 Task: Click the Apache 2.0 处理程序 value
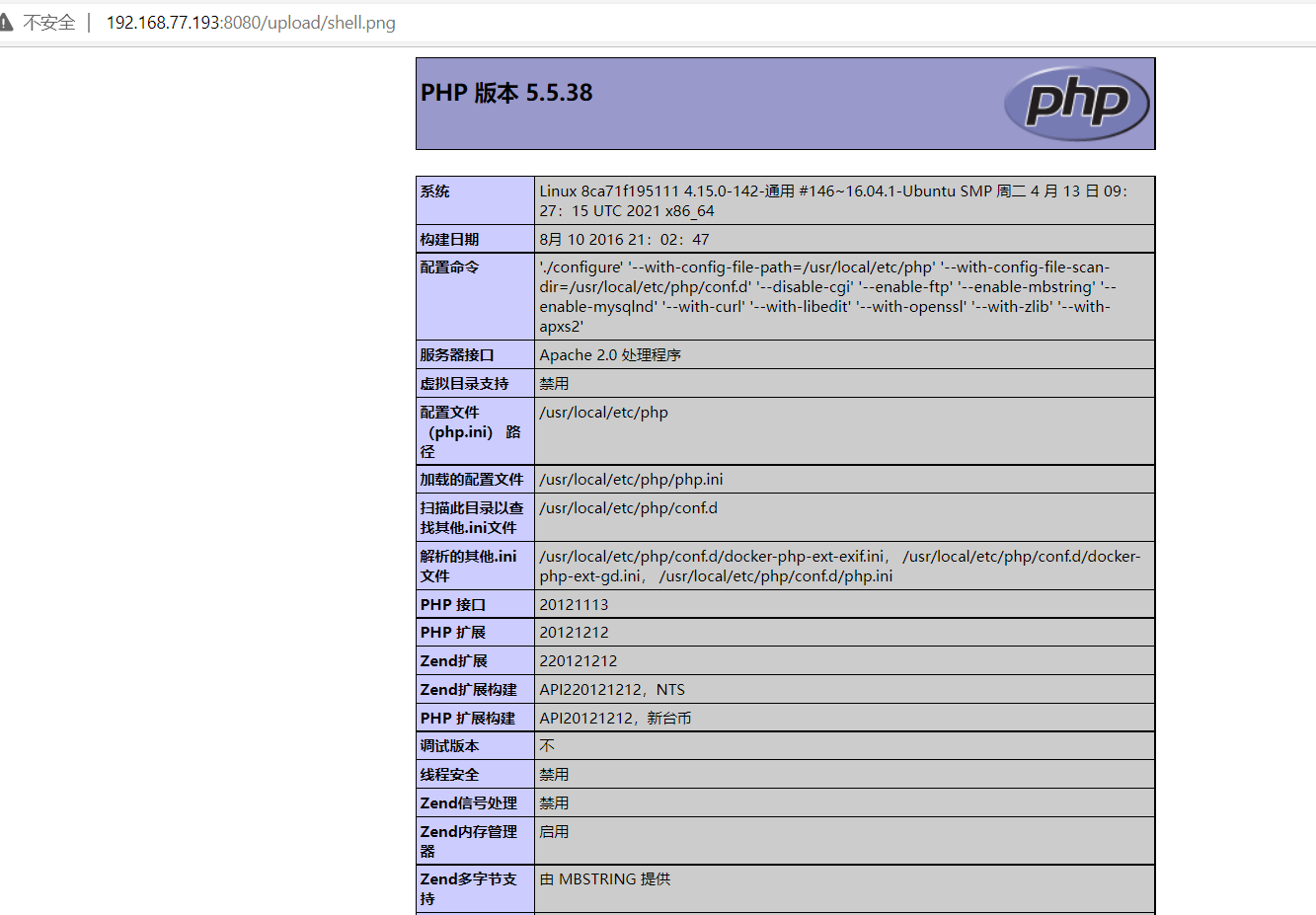point(611,354)
